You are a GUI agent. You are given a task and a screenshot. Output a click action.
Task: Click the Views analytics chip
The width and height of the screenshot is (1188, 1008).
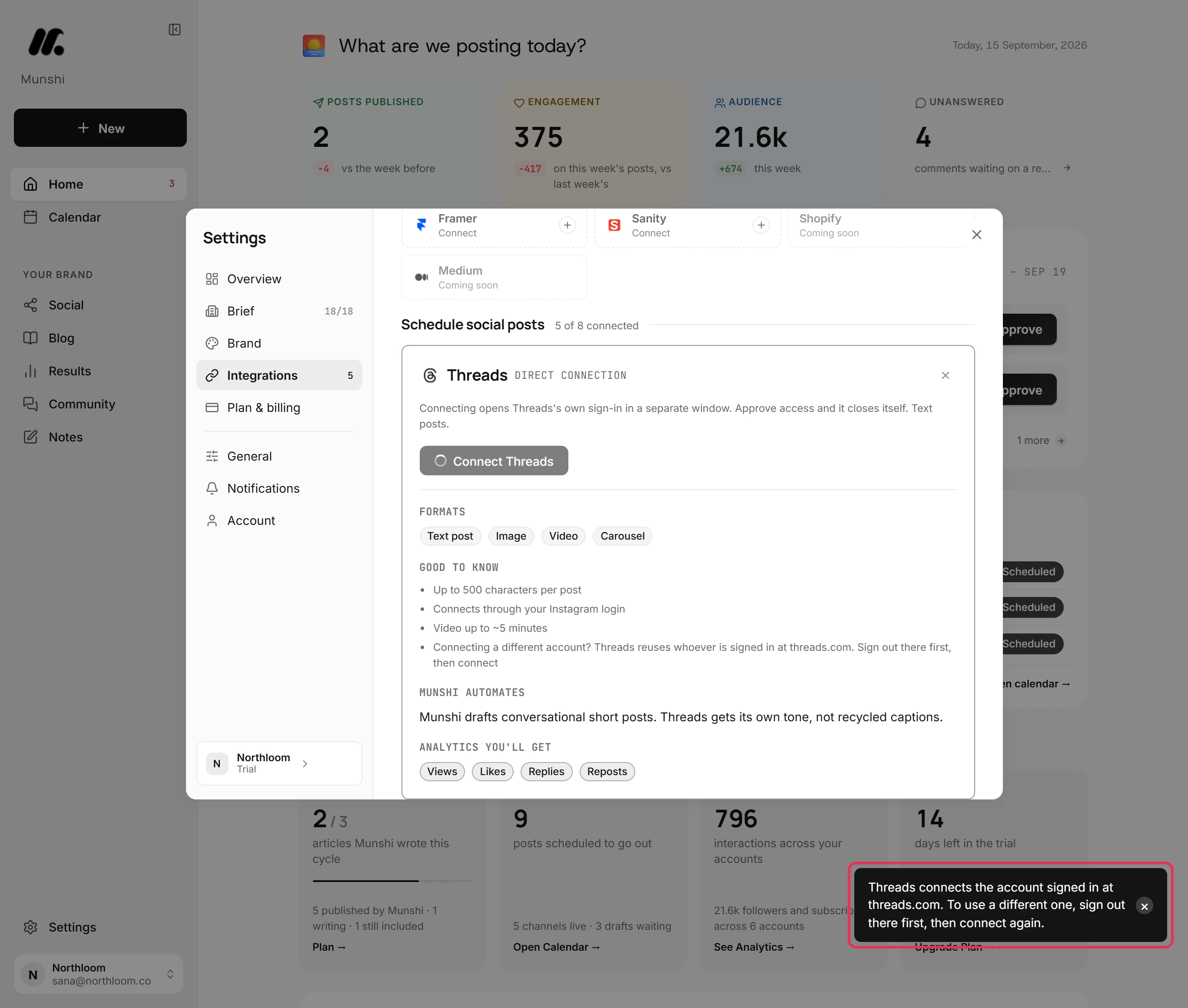[442, 772]
